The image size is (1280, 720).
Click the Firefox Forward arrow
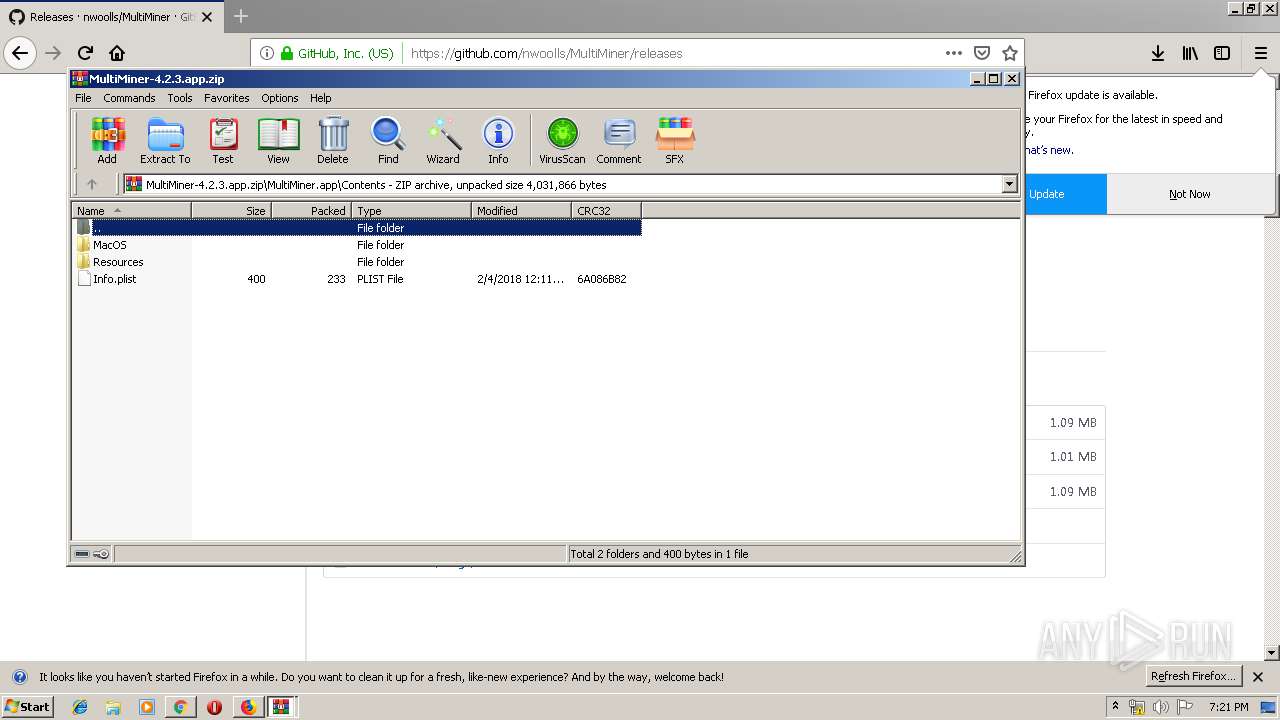click(x=53, y=53)
